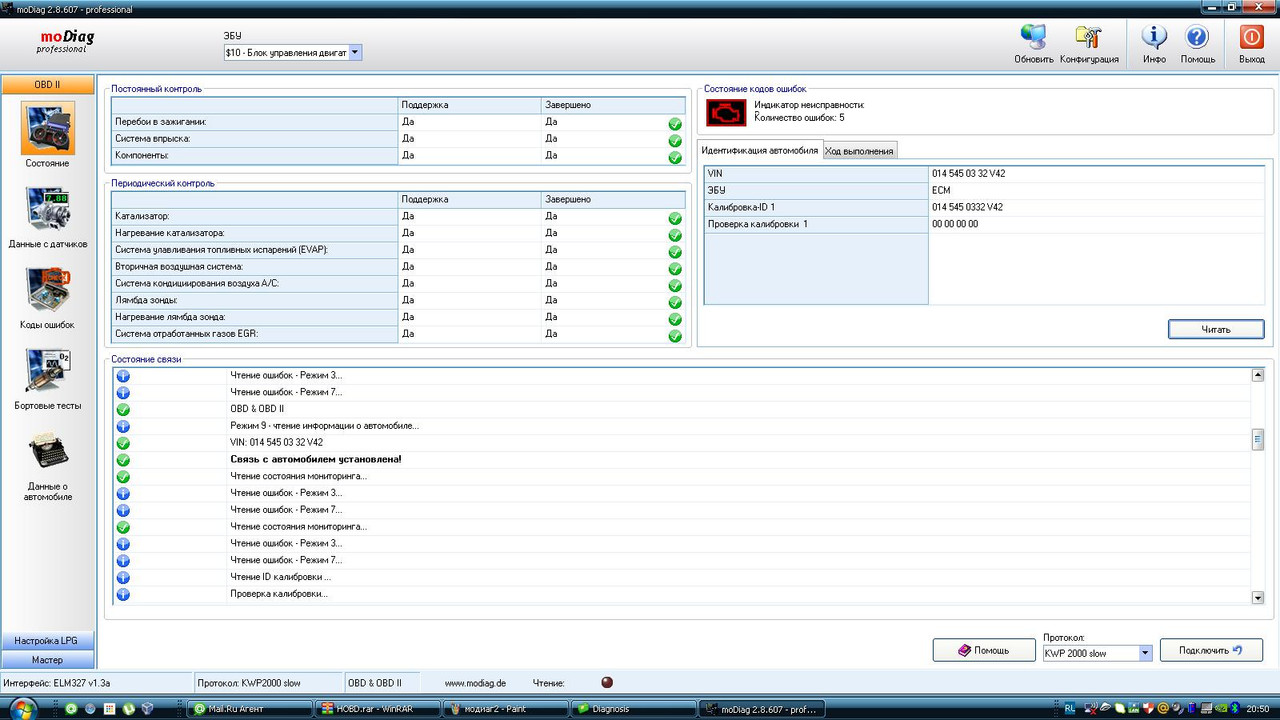The height and width of the screenshot is (720, 1280).
Task: Open the Windows Start button
Action: point(22,708)
